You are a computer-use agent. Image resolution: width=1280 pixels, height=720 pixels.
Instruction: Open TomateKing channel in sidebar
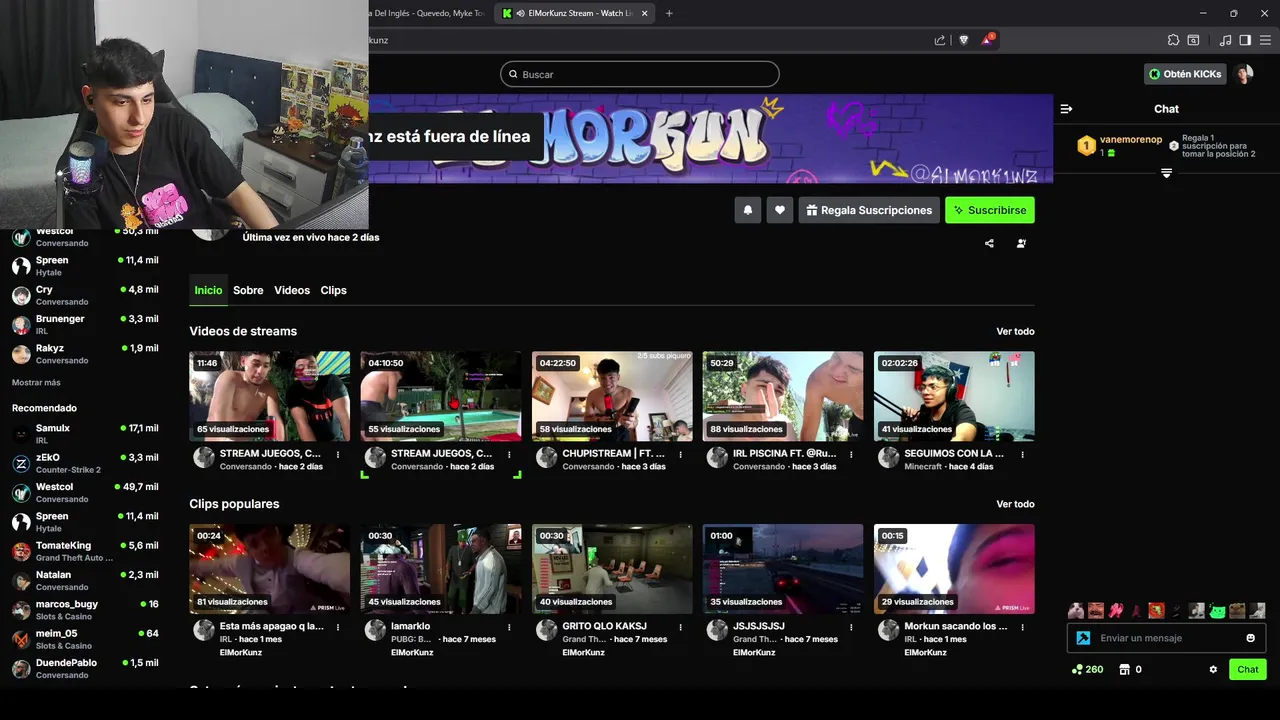click(85, 551)
